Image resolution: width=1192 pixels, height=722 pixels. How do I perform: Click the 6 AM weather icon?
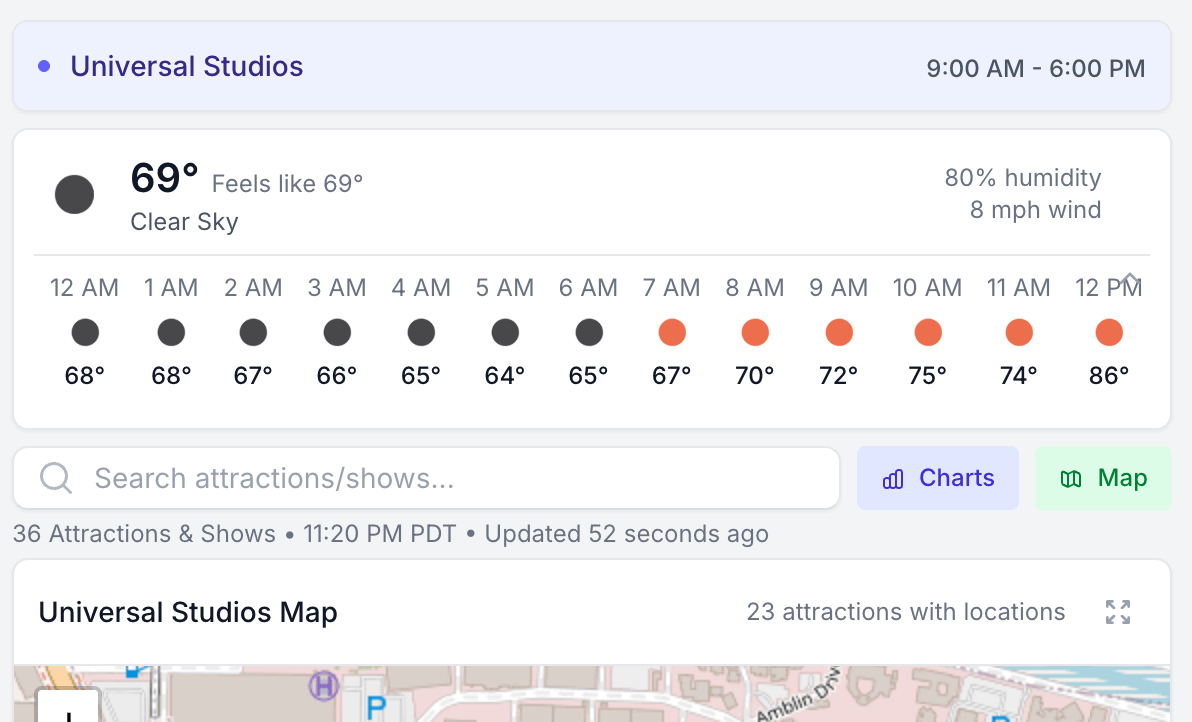tap(589, 332)
